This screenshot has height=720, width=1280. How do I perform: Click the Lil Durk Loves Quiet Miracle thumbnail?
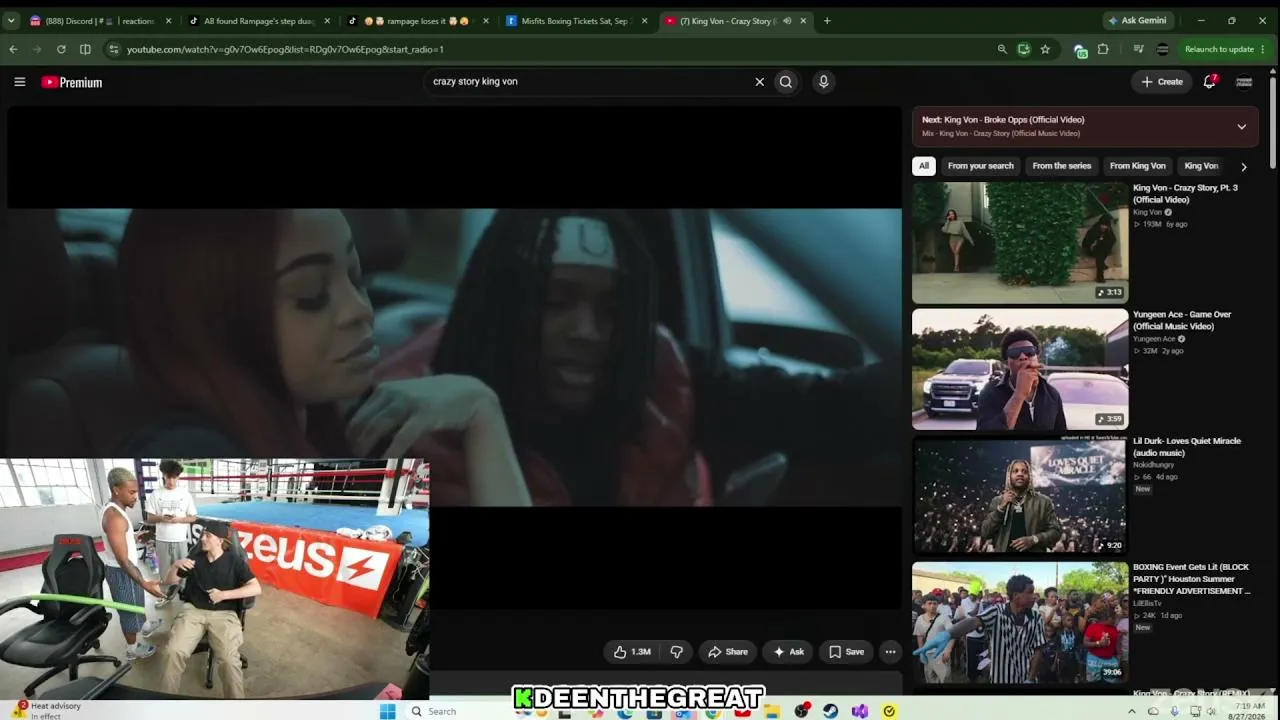(x=1020, y=496)
